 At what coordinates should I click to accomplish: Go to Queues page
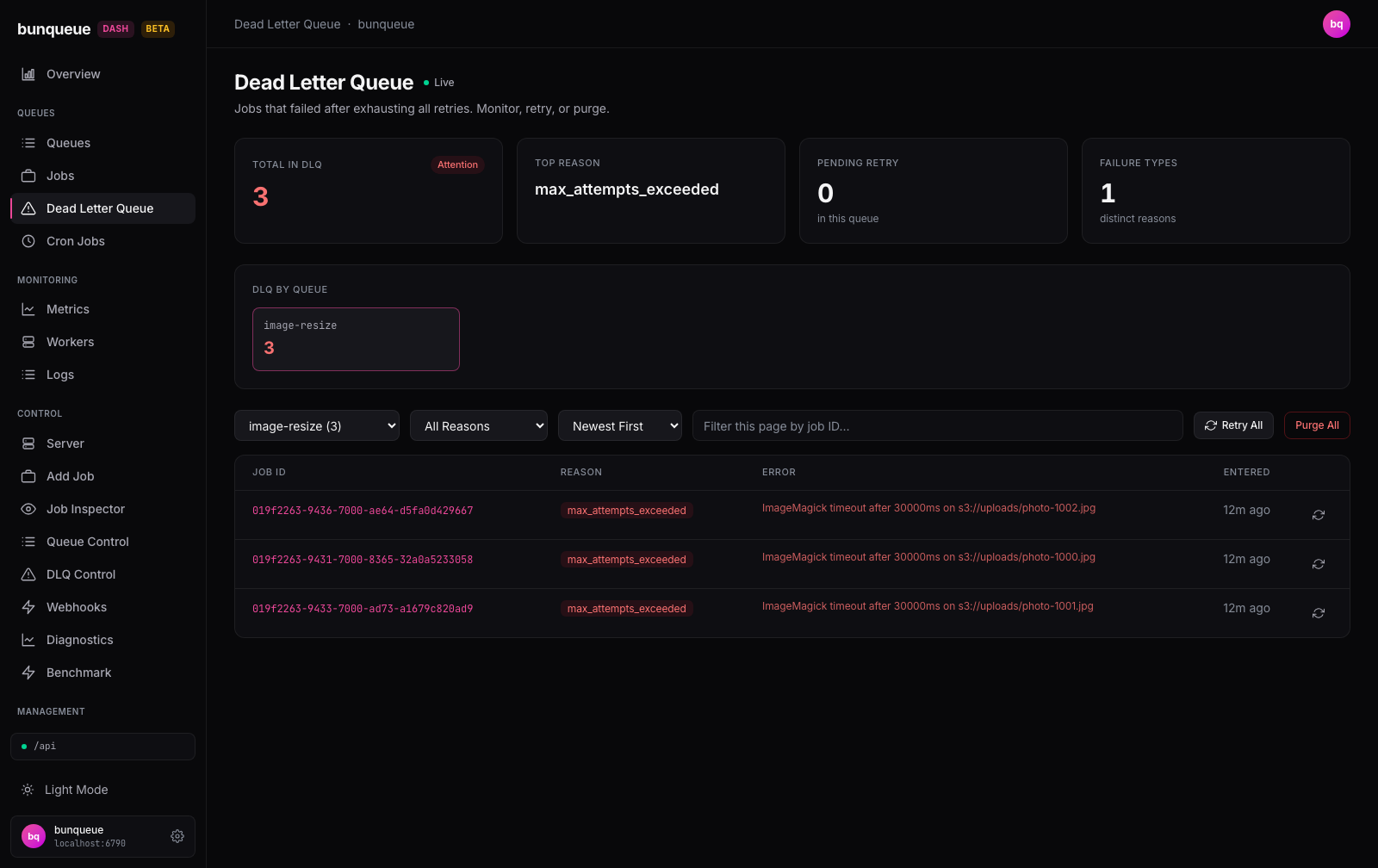[102, 143]
